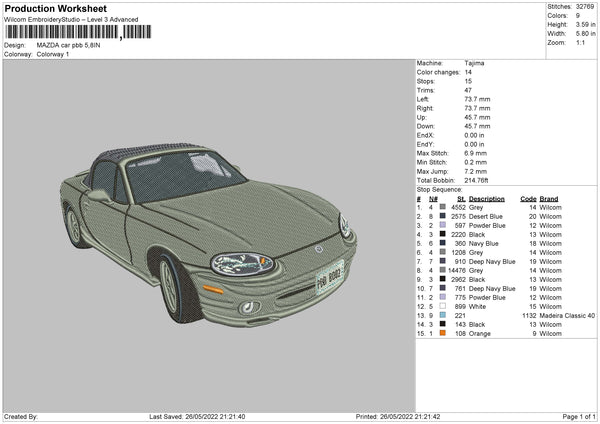Click the white swatch in row 12
The height and width of the screenshot is (424, 600).
tap(442, 306)
